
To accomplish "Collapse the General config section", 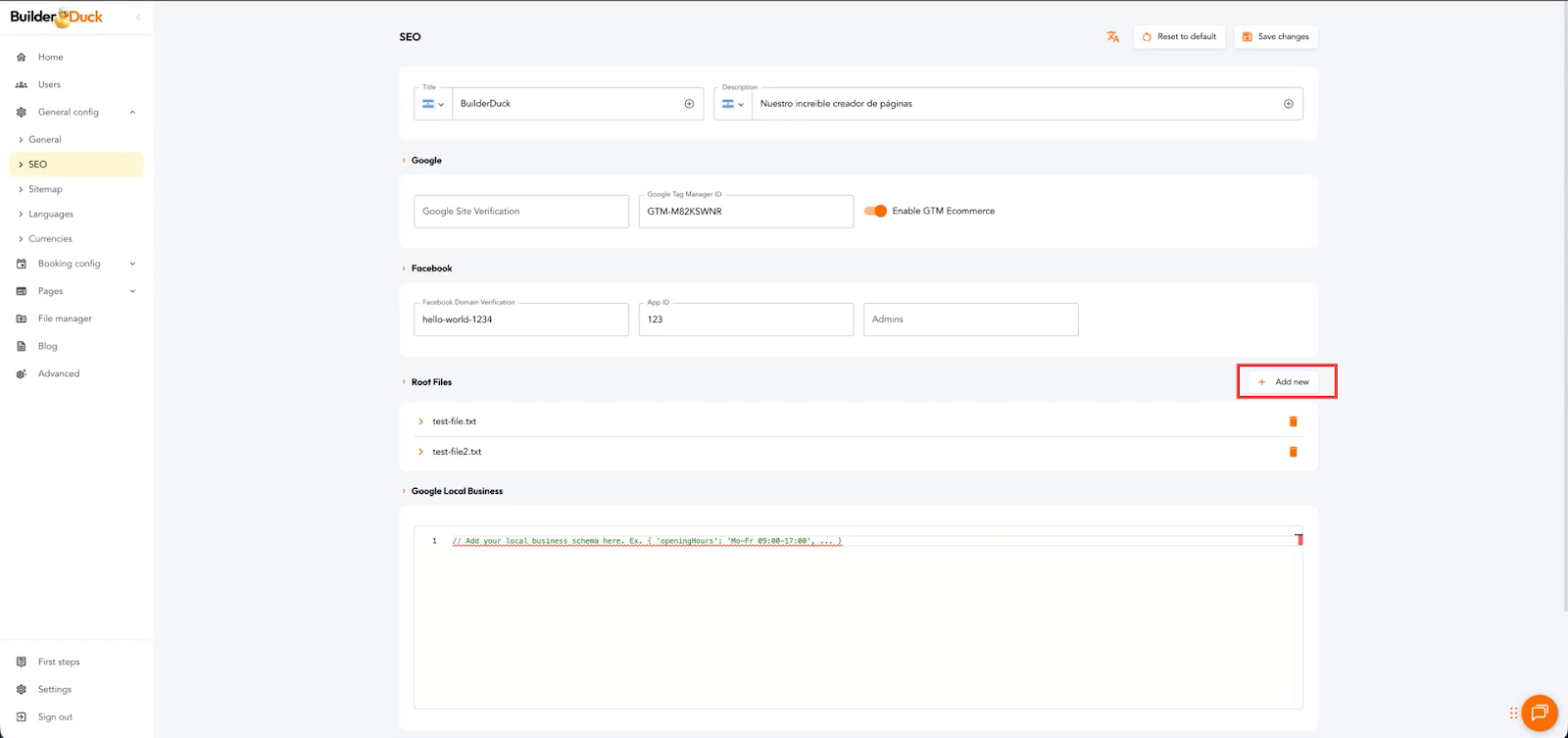I will (132, 112).
